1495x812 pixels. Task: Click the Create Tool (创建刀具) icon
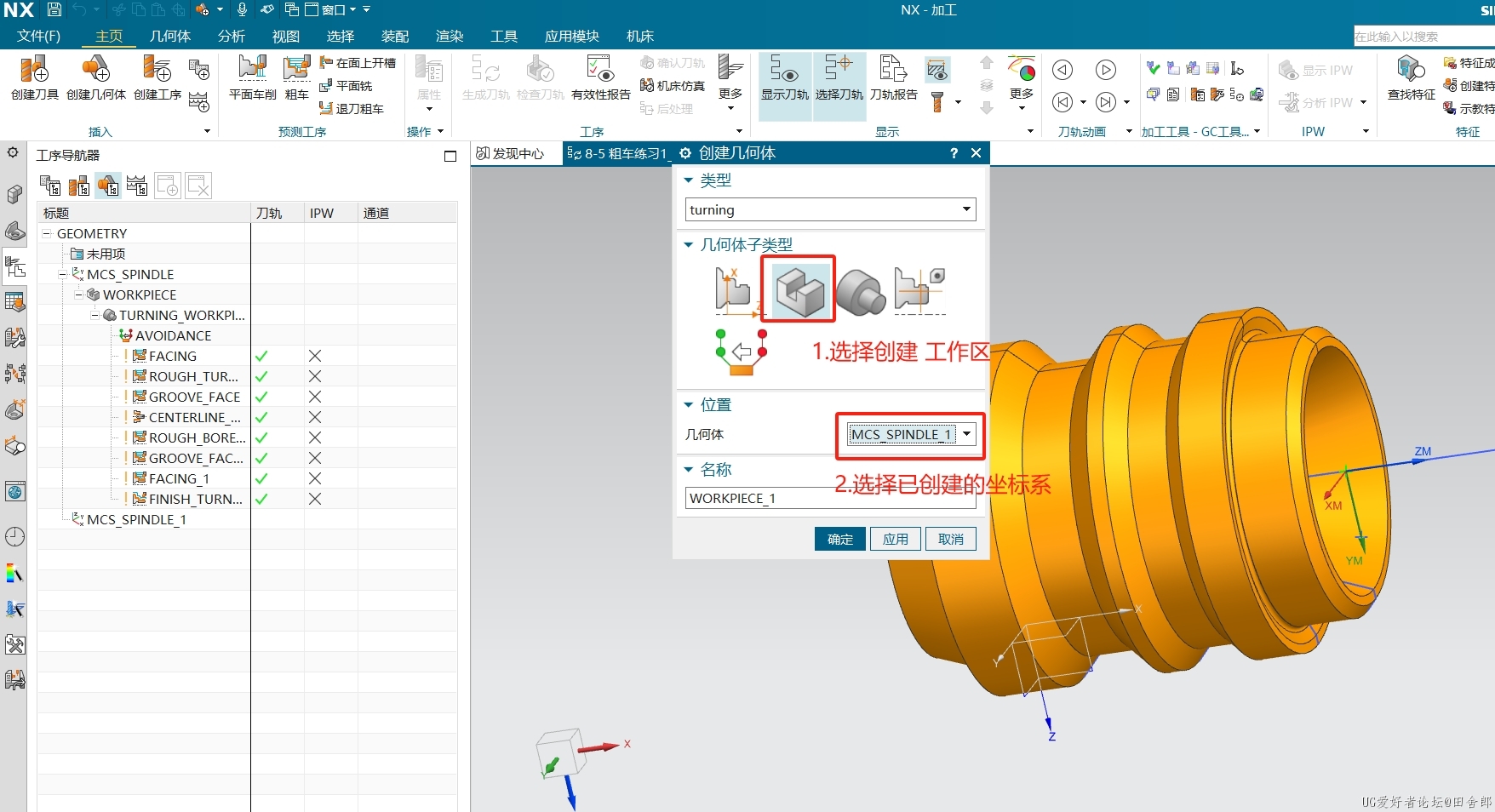(x=35, y=78)
